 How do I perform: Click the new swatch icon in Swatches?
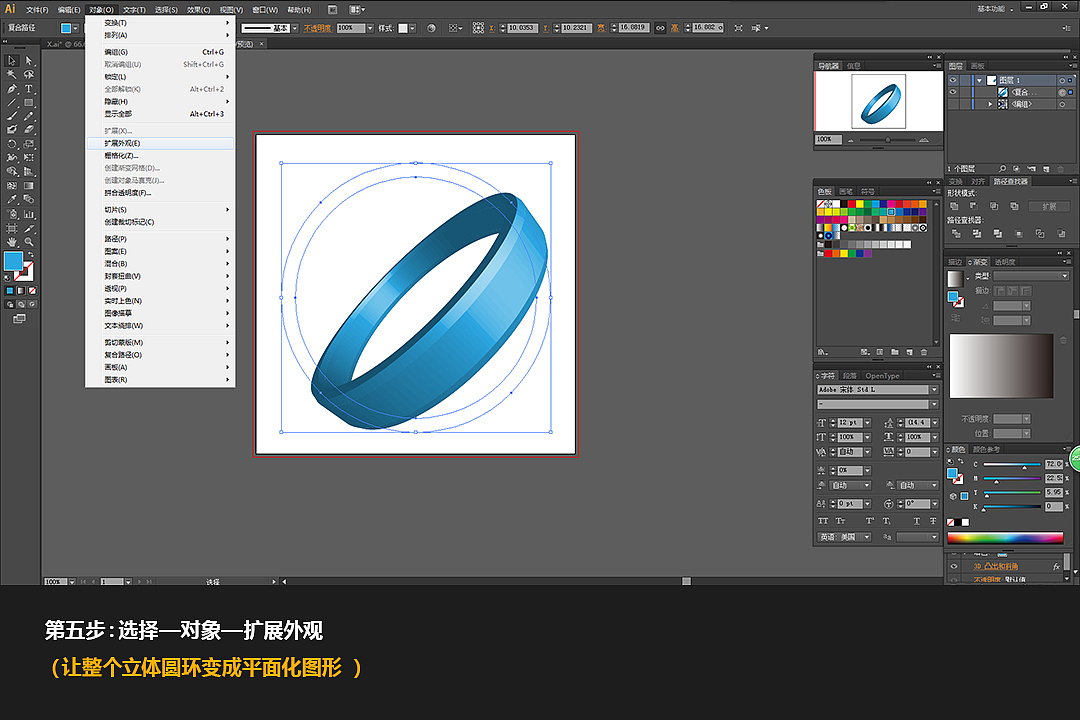[909, 352]
